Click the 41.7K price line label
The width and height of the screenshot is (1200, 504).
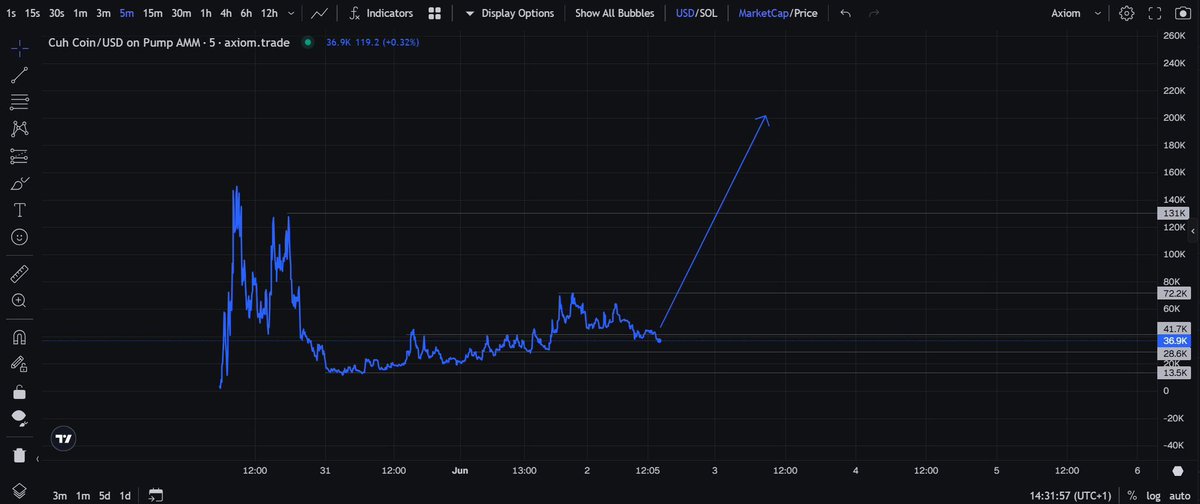(1173, 329)
